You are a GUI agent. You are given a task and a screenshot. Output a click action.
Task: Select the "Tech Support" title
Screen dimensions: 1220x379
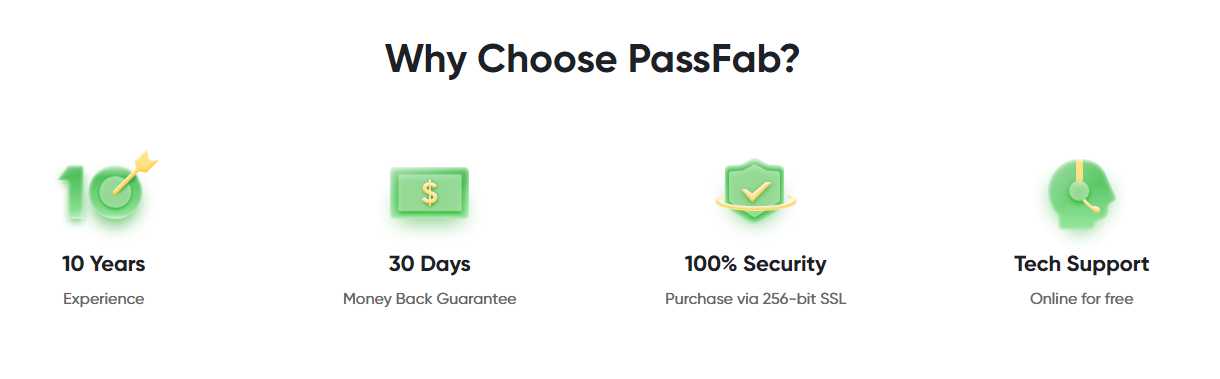click(1082, 264)
